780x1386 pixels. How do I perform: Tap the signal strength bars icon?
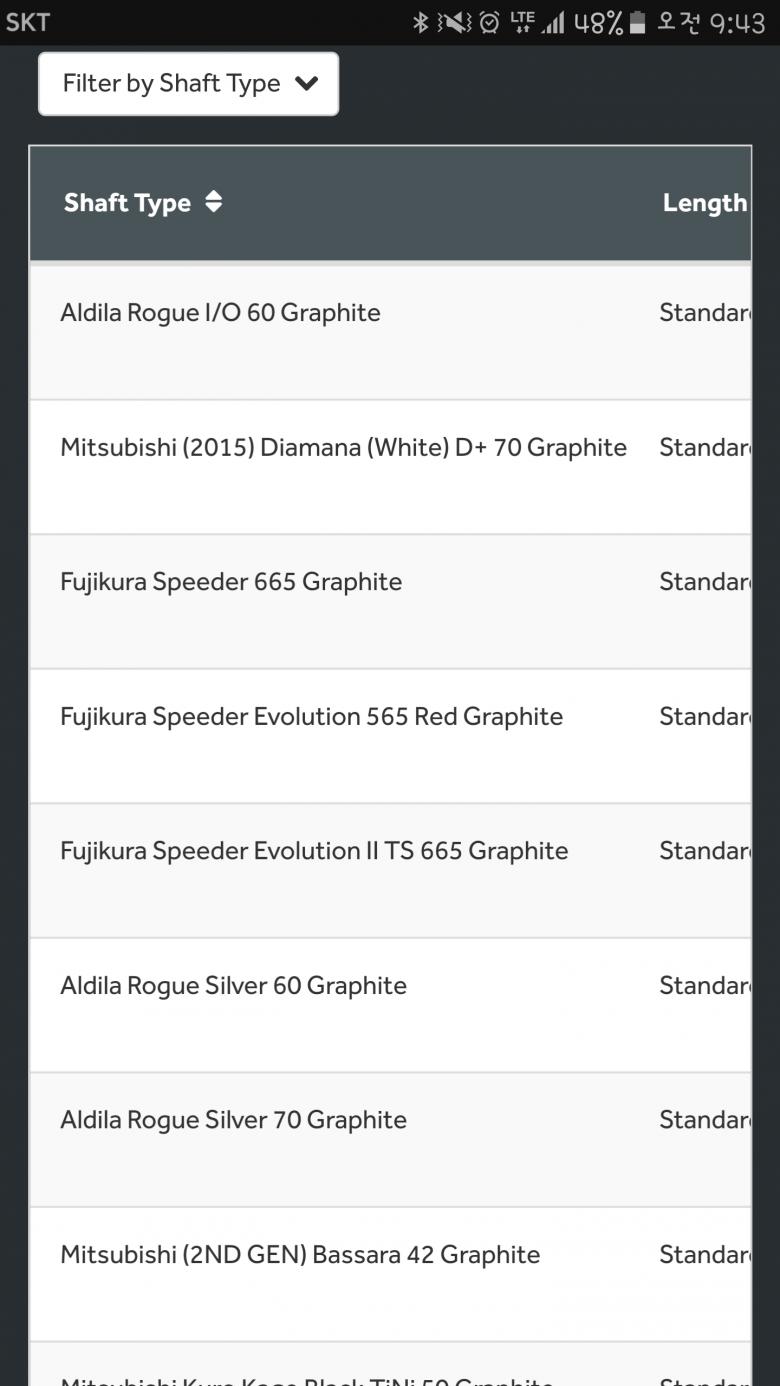pos(552,22)
